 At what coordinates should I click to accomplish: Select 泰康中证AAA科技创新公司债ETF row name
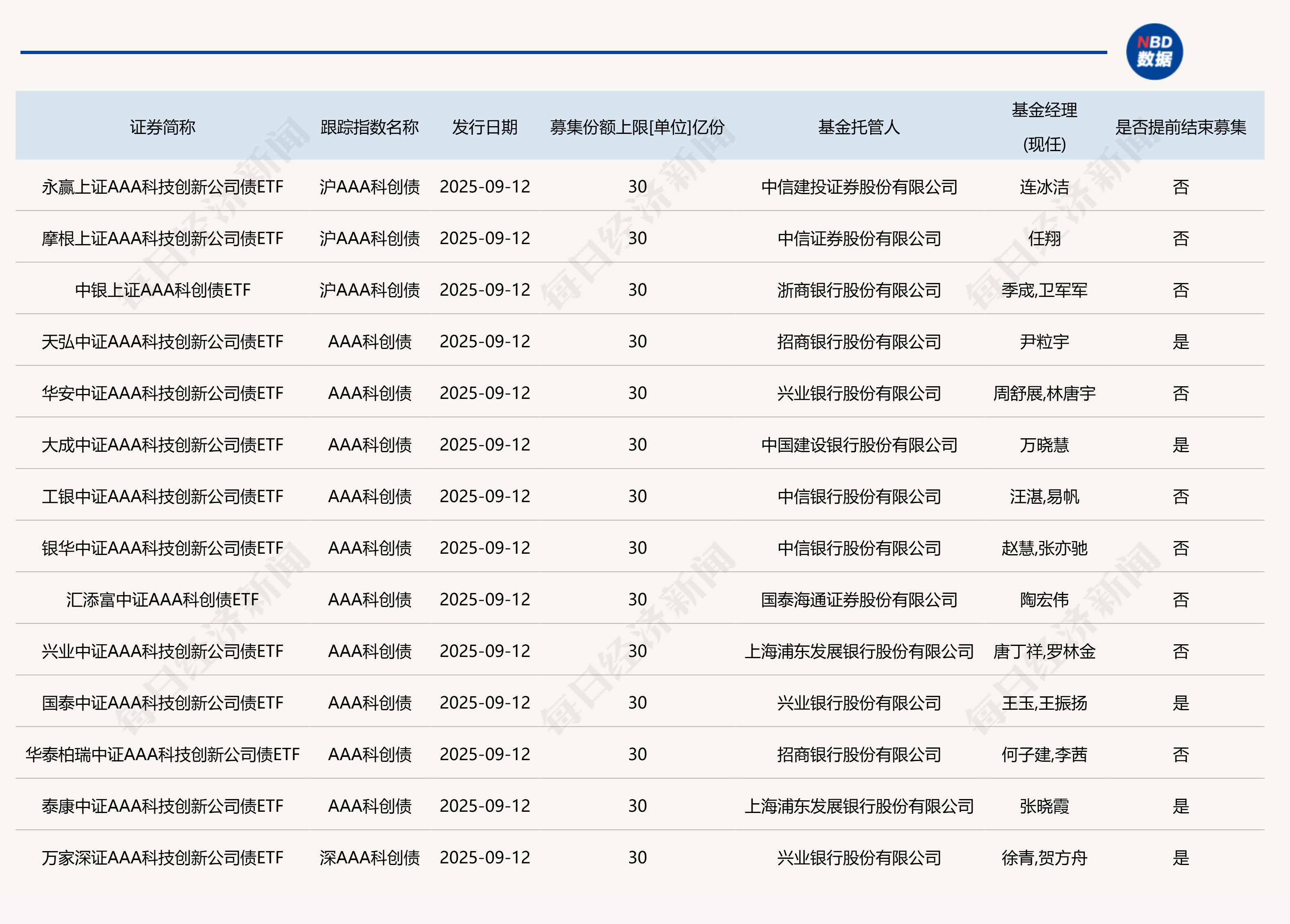[x=163, y=806]
